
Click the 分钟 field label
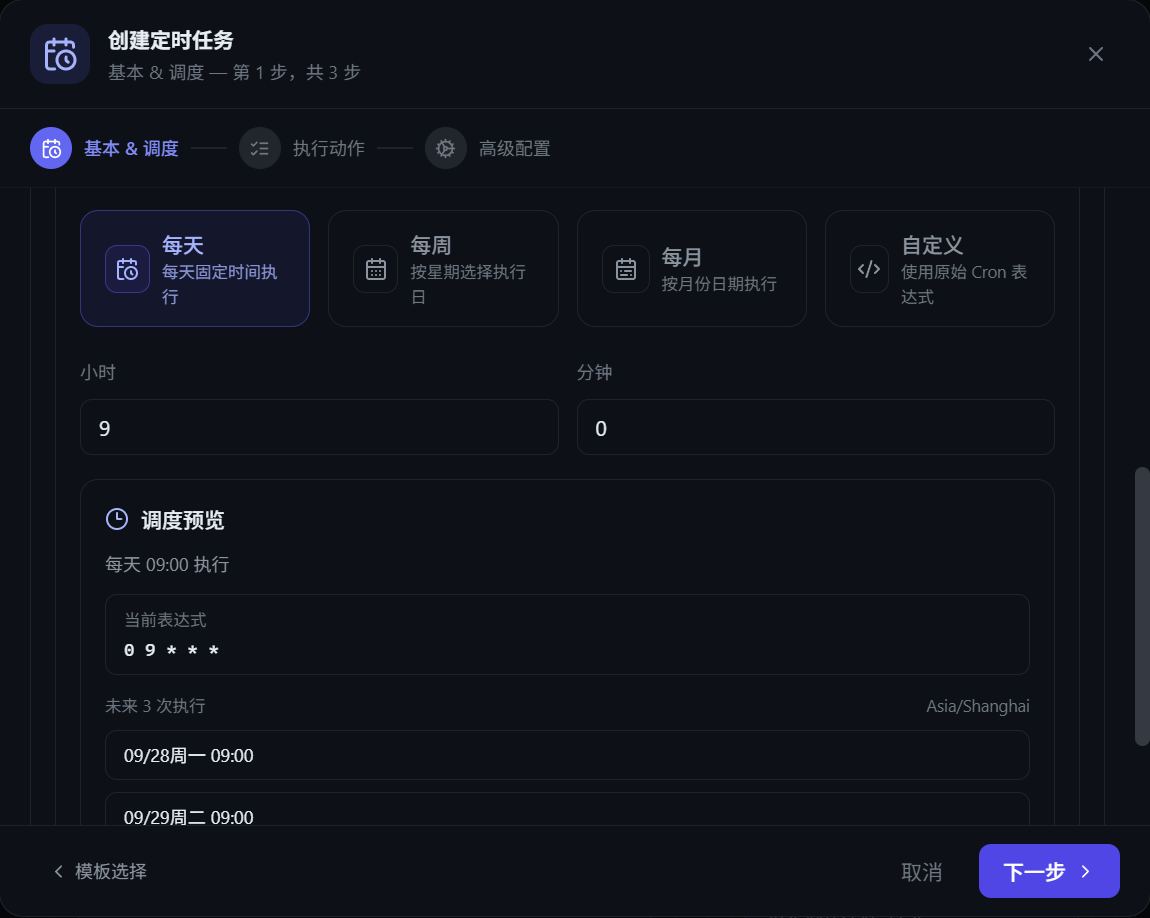(595, 372)
